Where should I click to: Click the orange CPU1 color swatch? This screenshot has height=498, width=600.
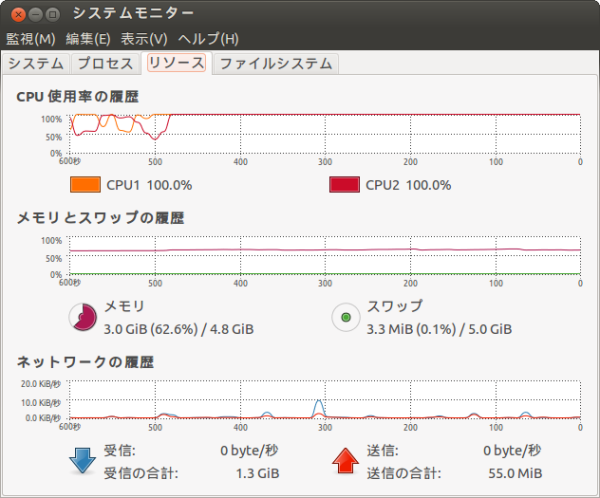pos(85,185)
